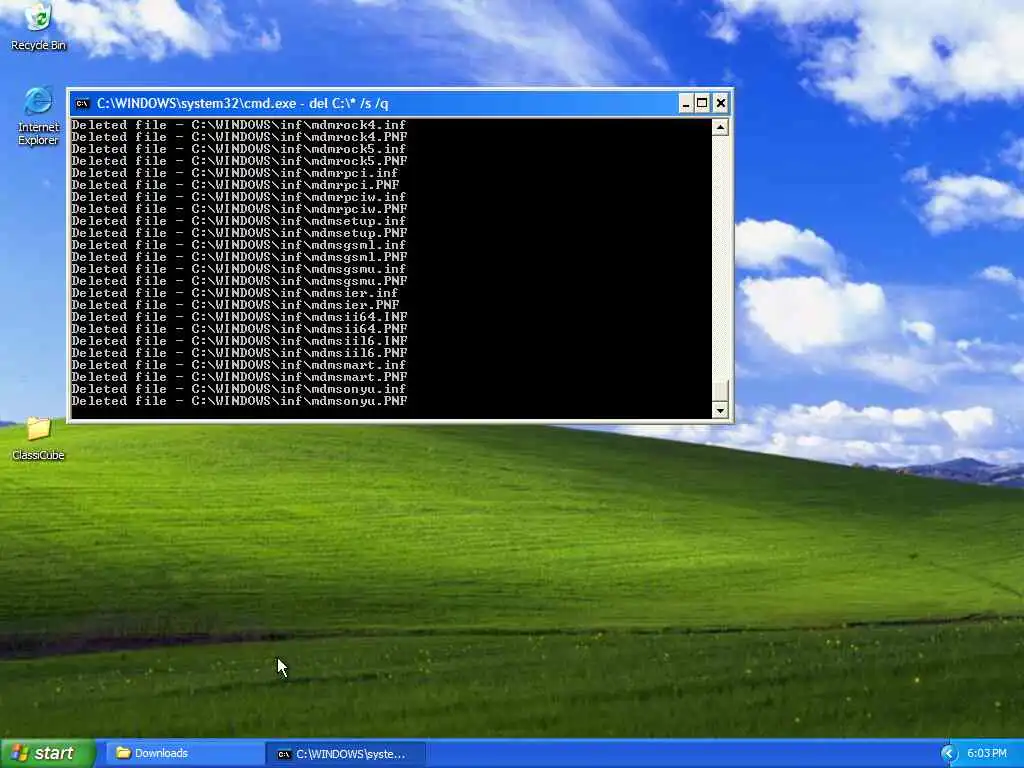Maximize the cmd.exe window
This screenshot has width=1024, height=768.
702,103
